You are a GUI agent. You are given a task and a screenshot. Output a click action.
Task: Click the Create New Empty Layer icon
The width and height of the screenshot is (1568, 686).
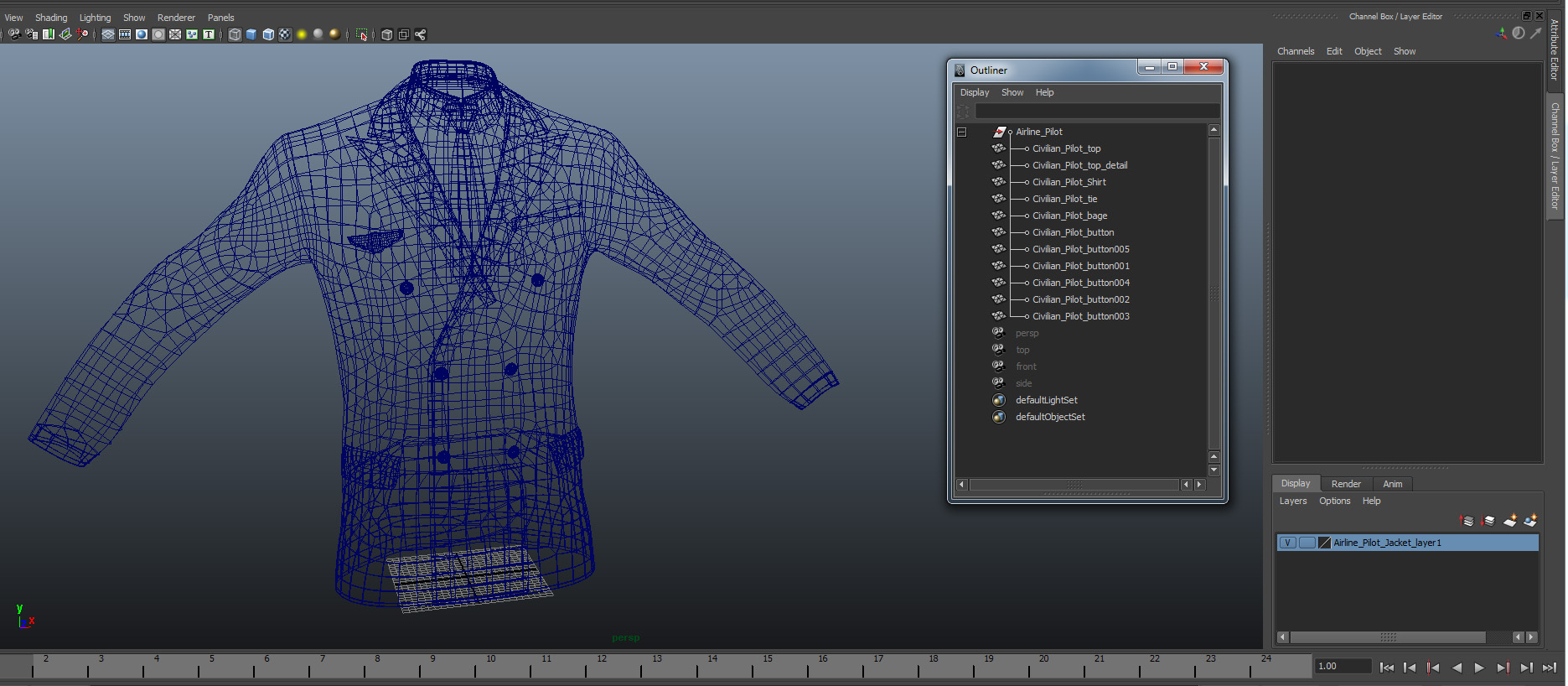click(1510, 521)
